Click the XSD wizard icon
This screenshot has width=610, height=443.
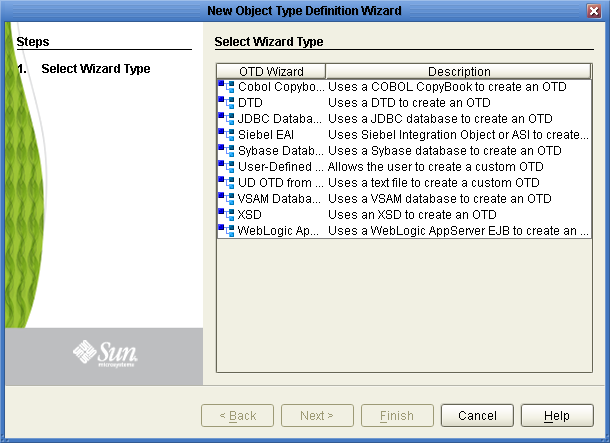pyautogui.click(x=226, y=214)
